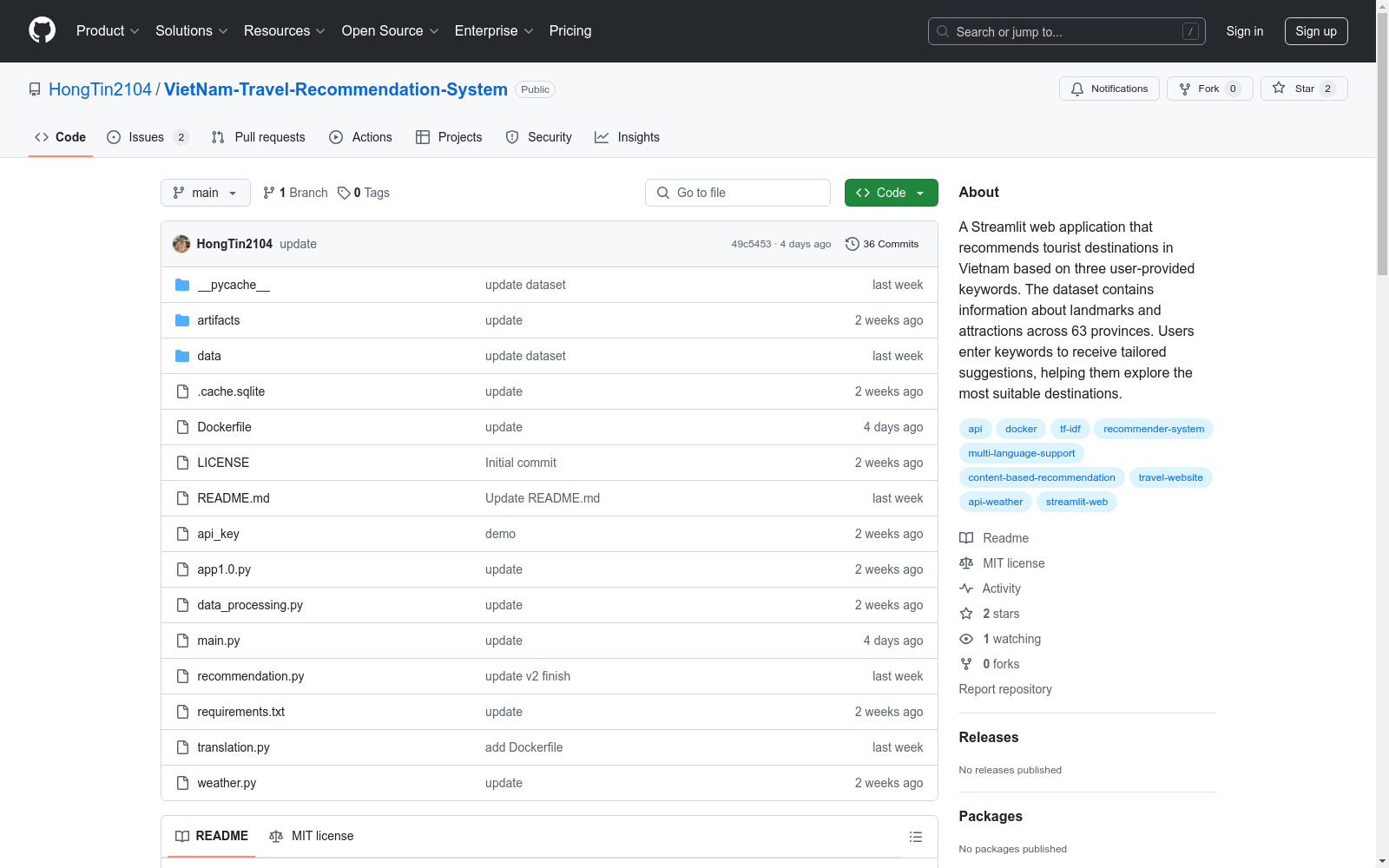
Task: Click the main.py file icon
Action: pyautogui.click(x=182, y=641)
